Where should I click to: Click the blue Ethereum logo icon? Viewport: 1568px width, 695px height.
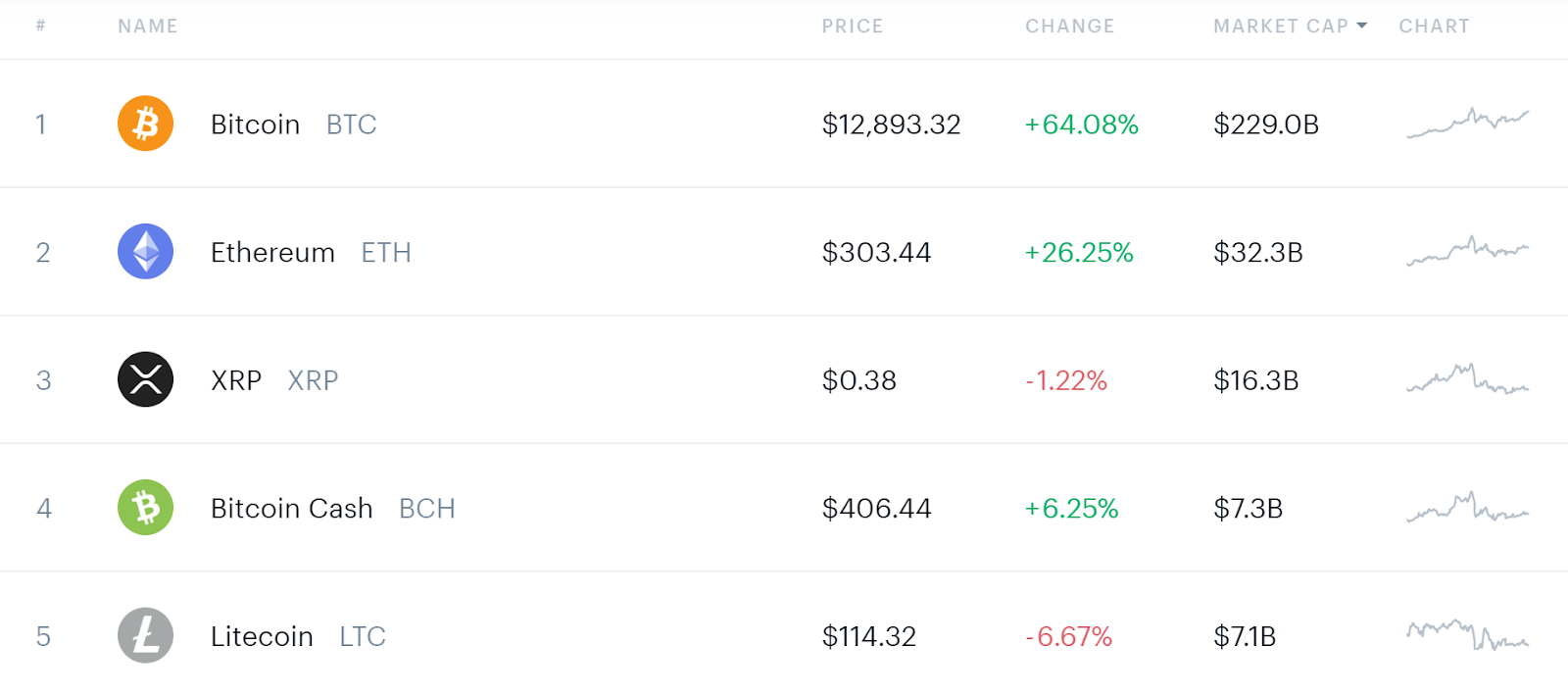click(145, 252)
